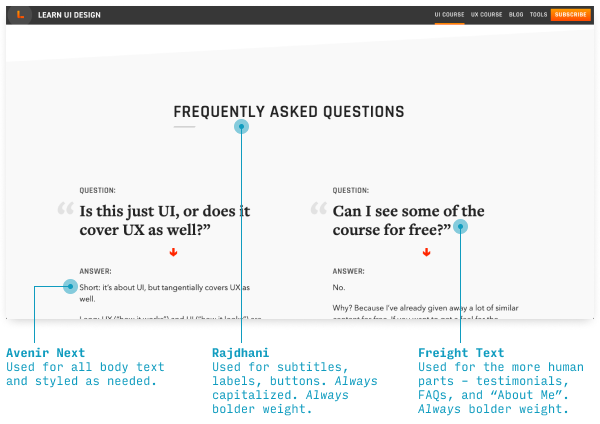Viewport: 600px width, 424px height.
Task: Click red down arrow under second question
Action: click(x=426, y=252)
